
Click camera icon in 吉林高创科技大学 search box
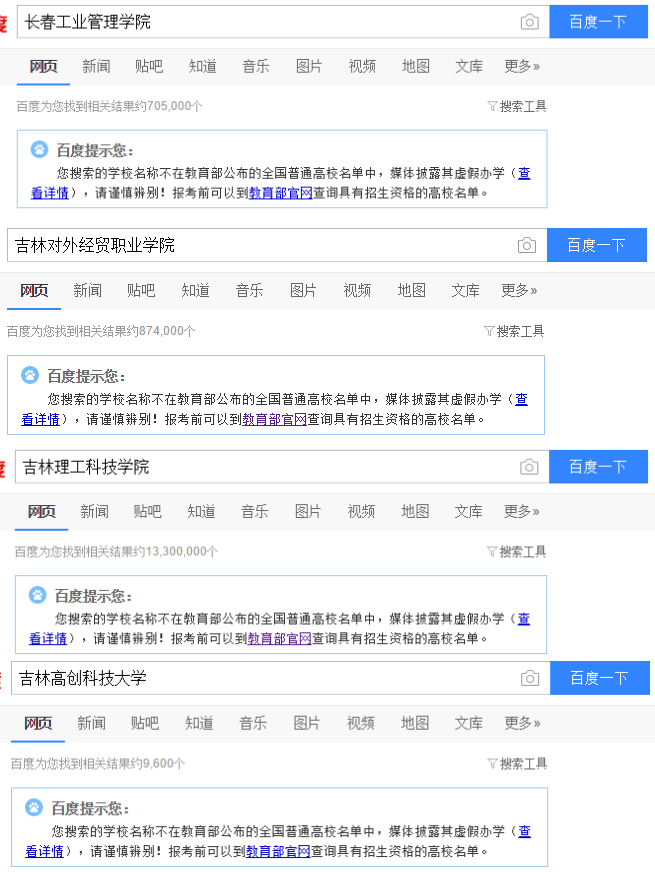(x=530, y=678)
